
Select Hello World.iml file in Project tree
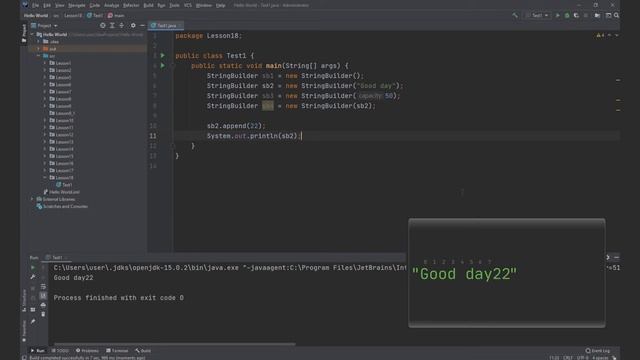click(61, 192)
